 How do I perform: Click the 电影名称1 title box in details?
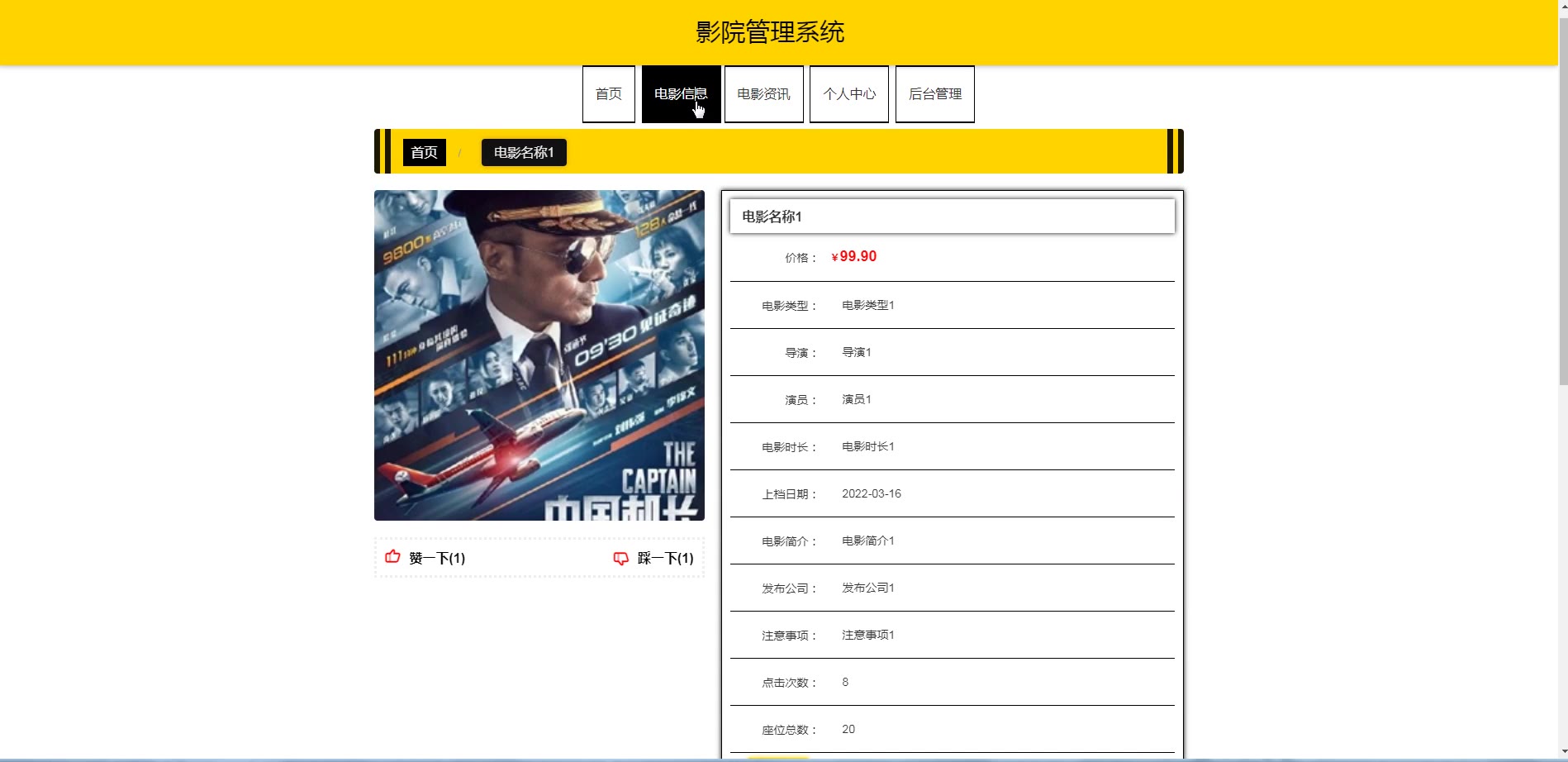point(953,217)
